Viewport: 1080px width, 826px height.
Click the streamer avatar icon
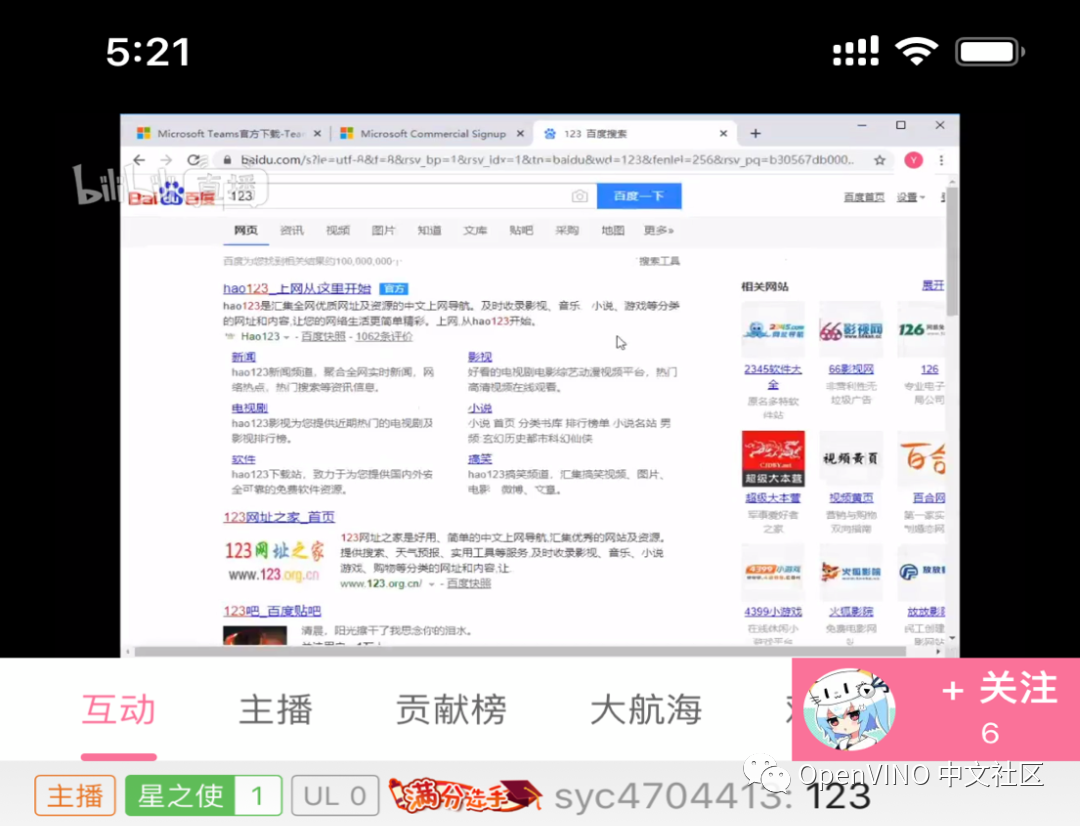point(849,710)
